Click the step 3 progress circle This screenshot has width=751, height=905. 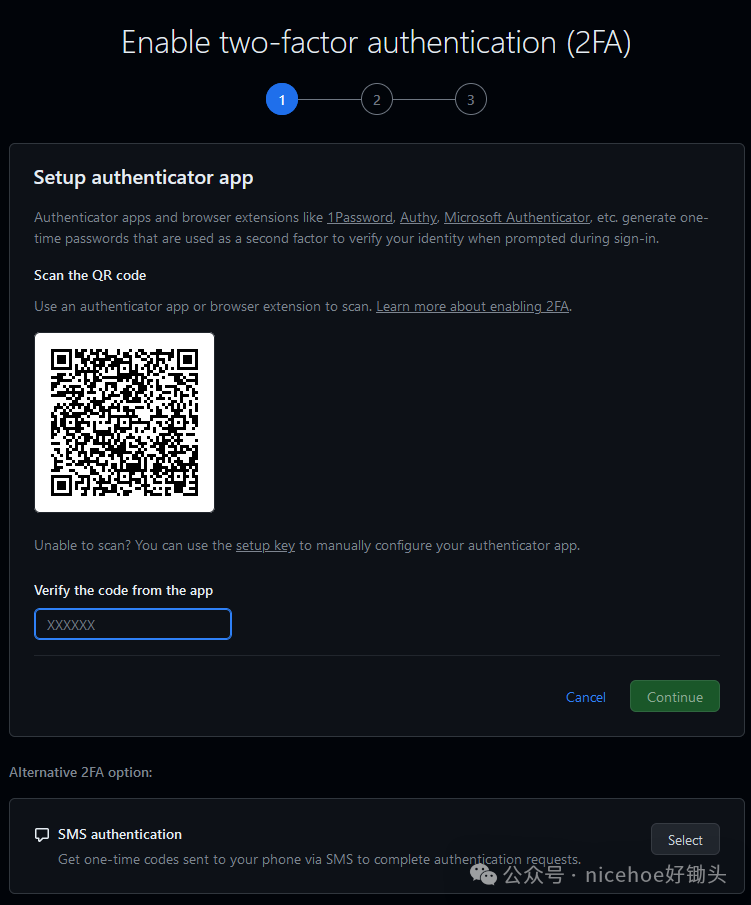470,99
